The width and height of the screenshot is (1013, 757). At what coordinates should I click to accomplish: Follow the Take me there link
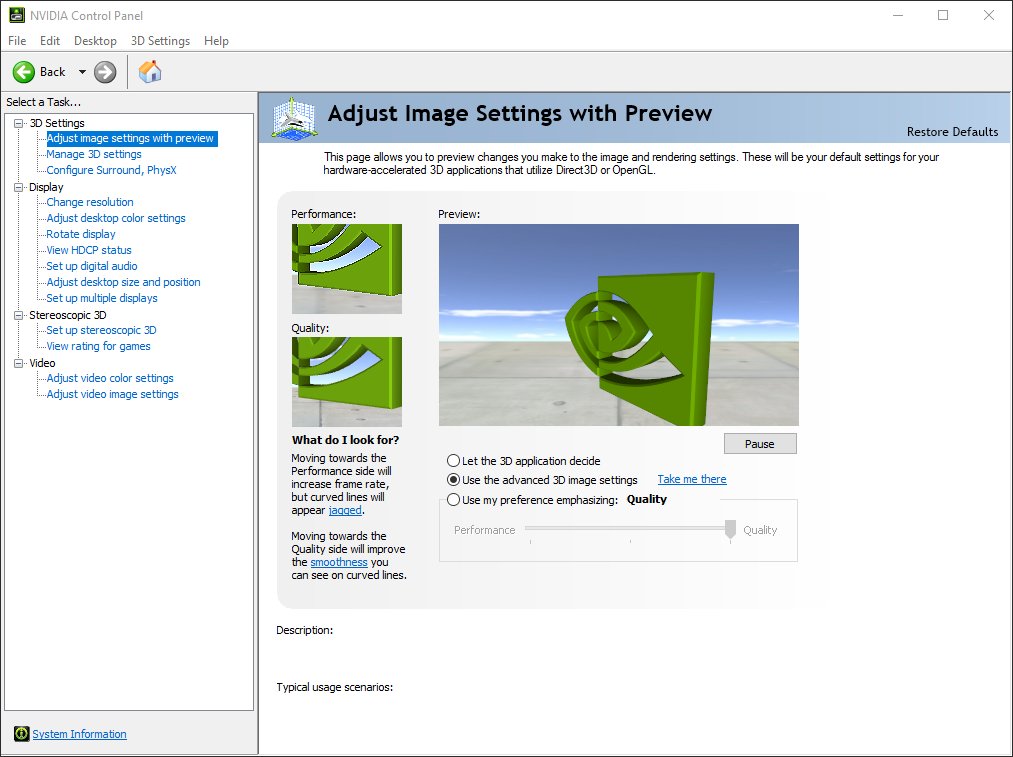692,479
